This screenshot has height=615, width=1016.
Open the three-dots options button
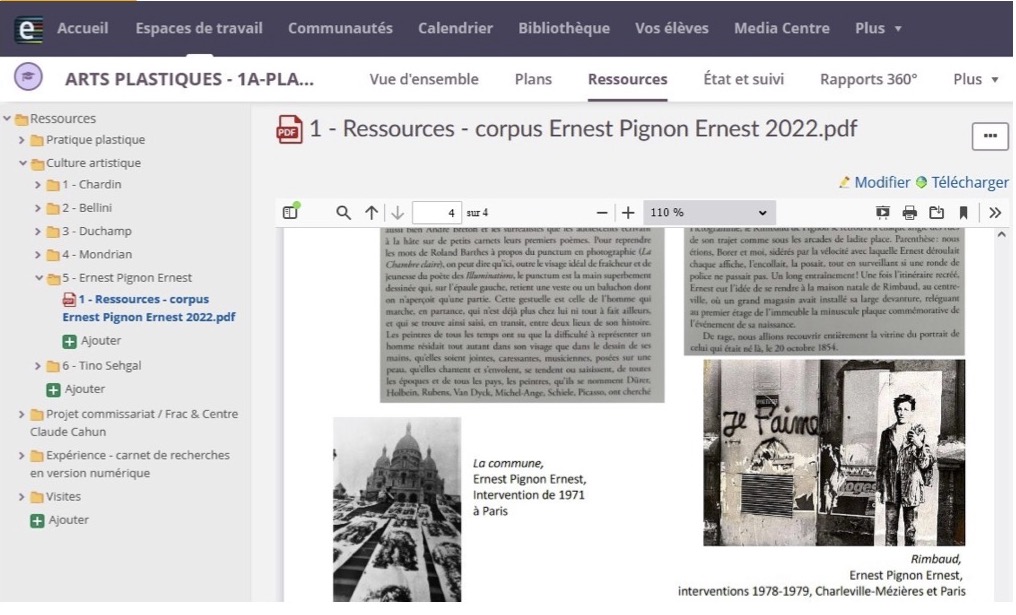coord(989,136)
